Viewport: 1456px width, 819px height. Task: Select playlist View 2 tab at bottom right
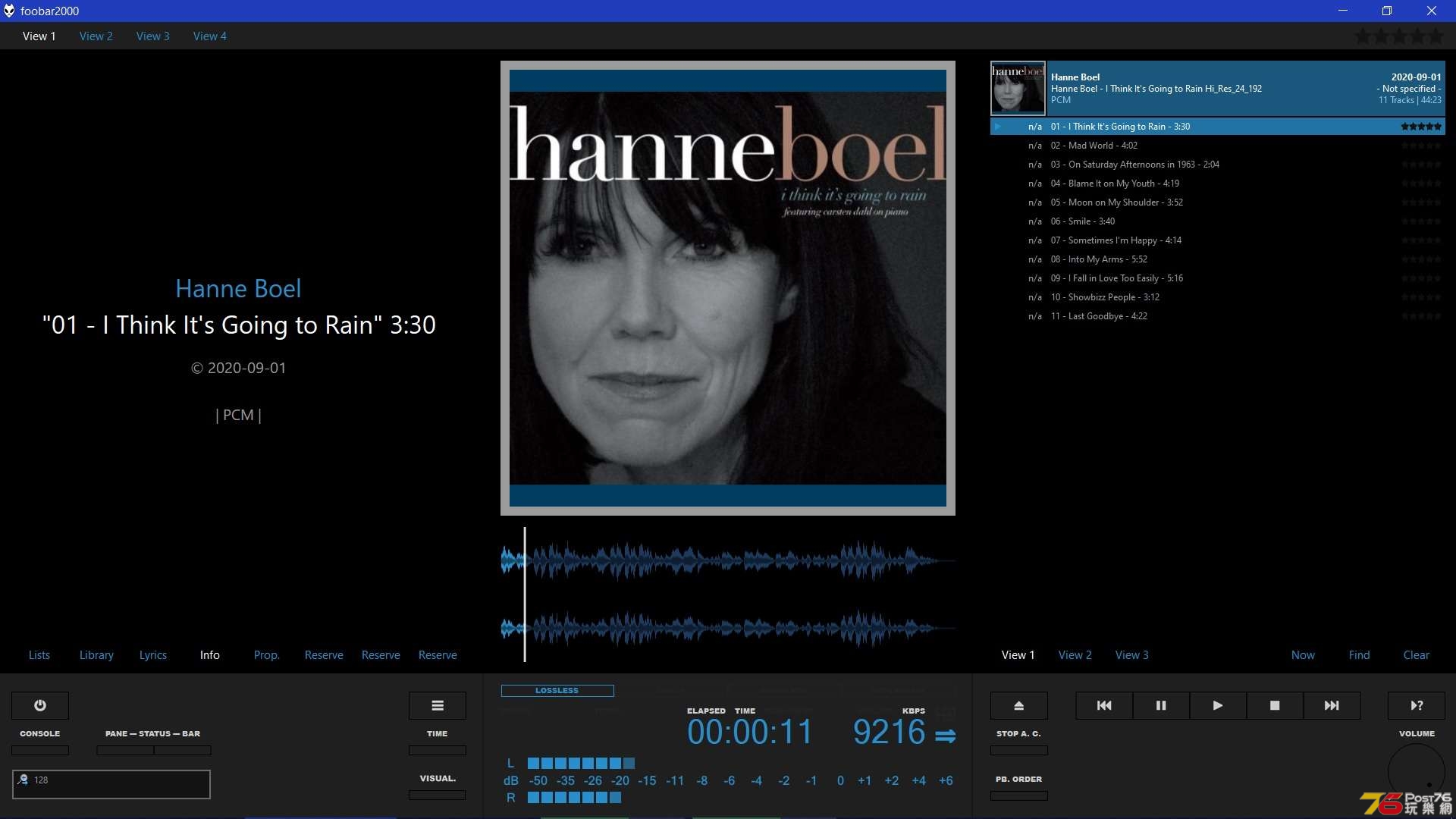coord(1075,654)
